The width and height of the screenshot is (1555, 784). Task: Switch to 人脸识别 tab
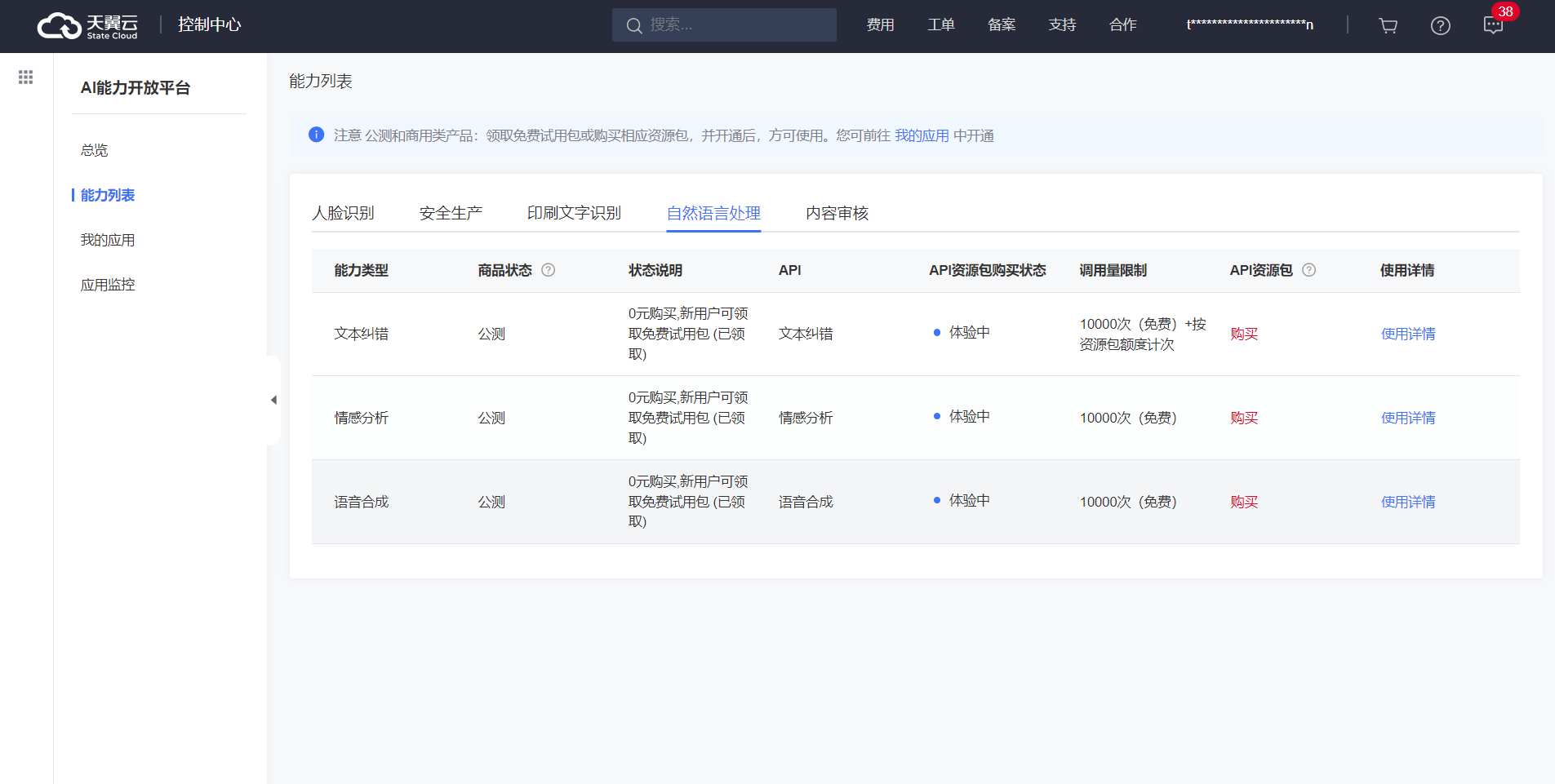[x=343, y=213]
